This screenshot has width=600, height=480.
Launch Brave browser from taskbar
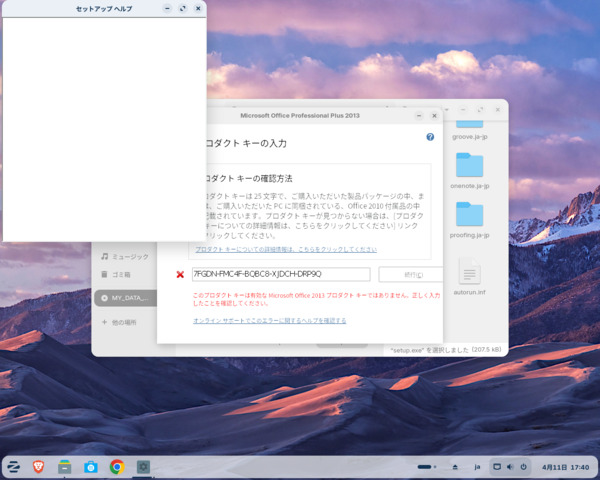click(x=38, y=467)
